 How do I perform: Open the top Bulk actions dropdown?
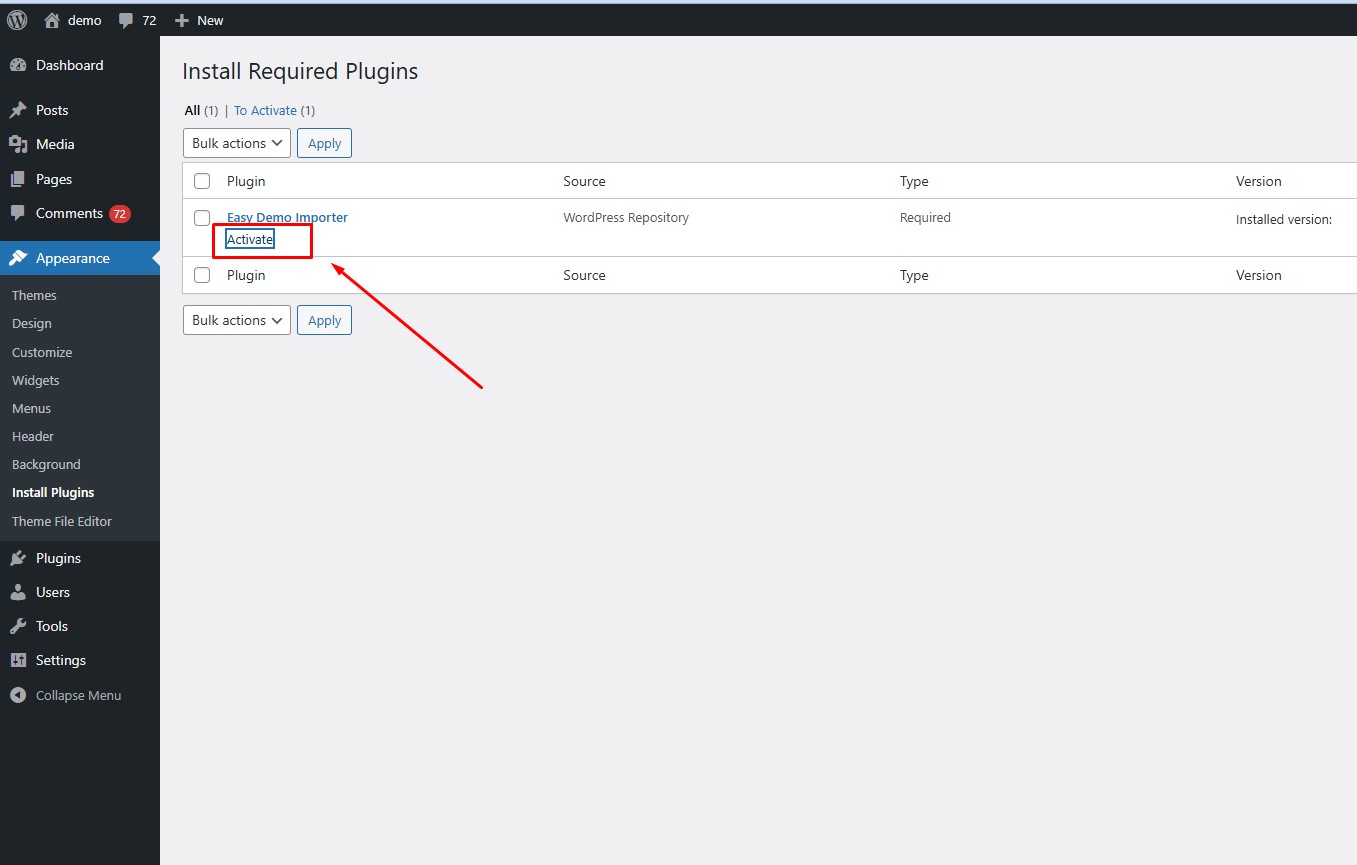click(x=237, y=143)
